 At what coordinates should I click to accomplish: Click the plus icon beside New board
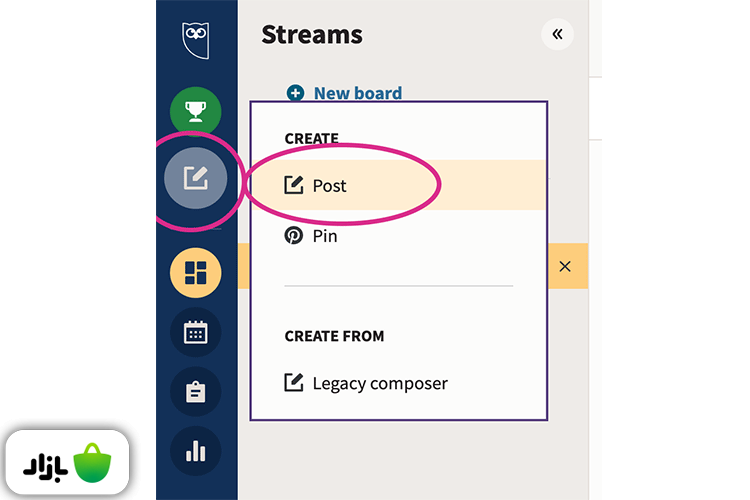click(295, 93)
